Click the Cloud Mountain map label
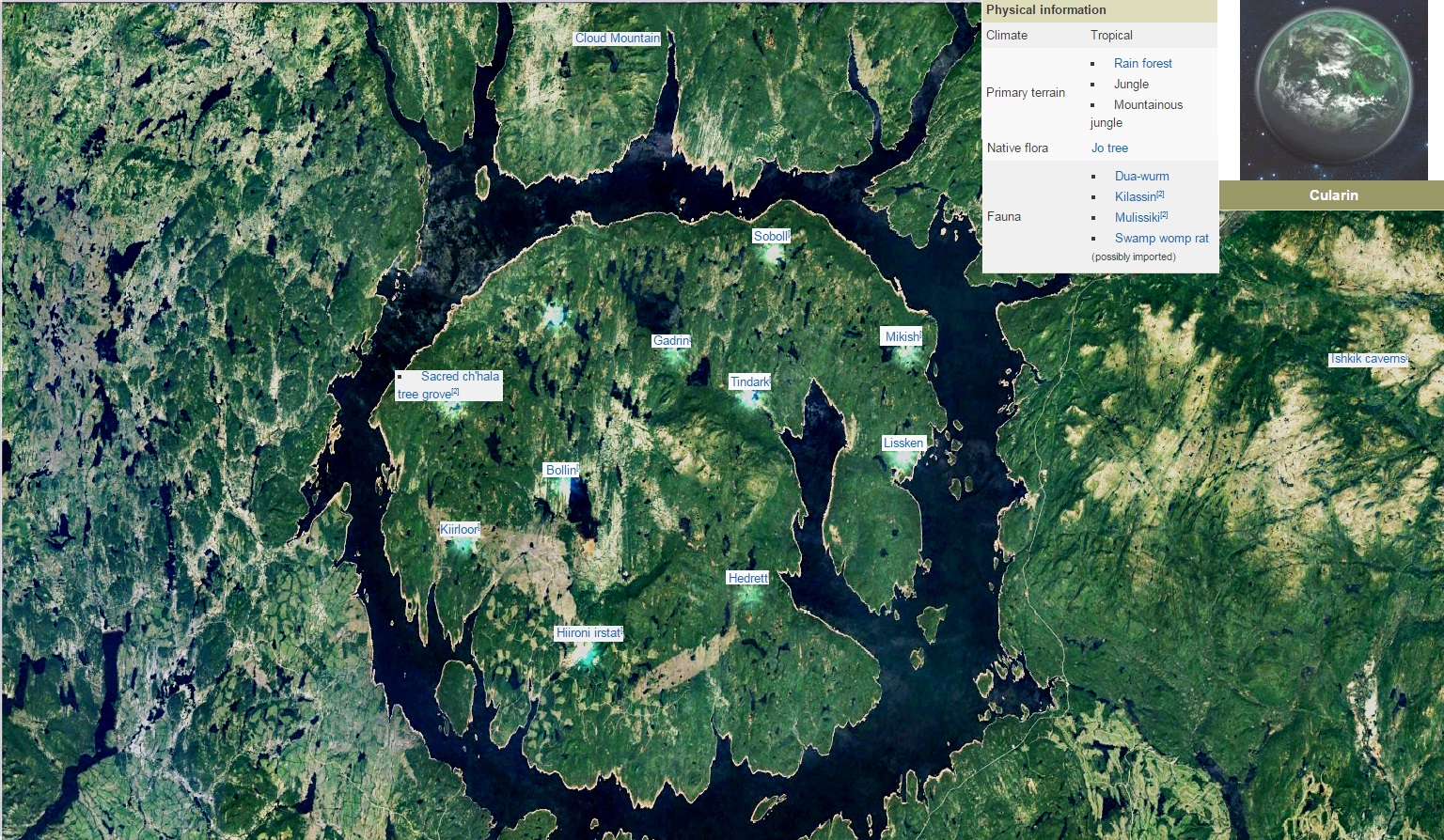Image resolution: width=1444 pixels, height=840 pixels. [x=617, y=39]
